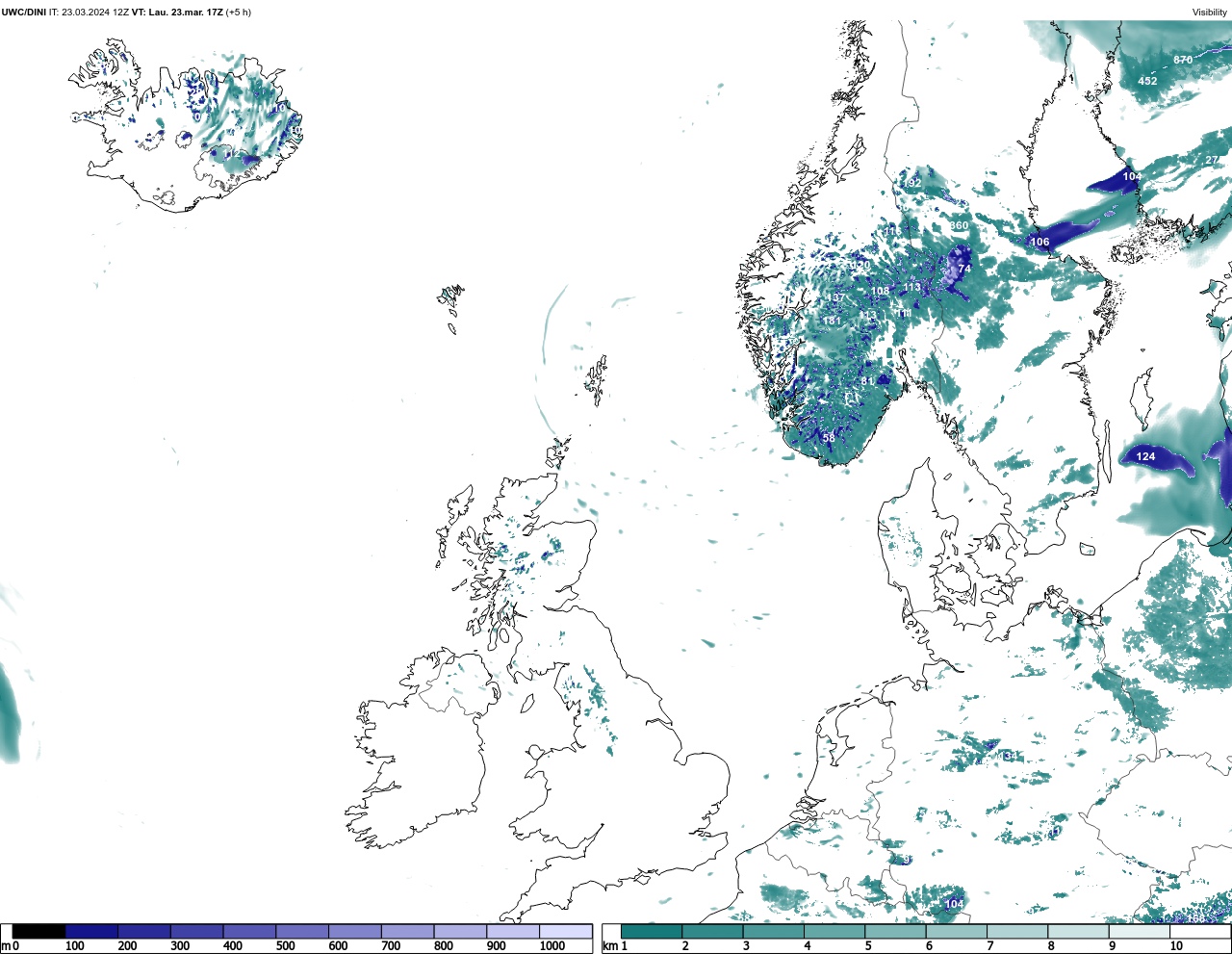Image resolution: width=1232 pixels, height=954 pixels.
Task: Select the swatch between 300 and 400 m
Action: pyautogui.click(x=196, y=931)
